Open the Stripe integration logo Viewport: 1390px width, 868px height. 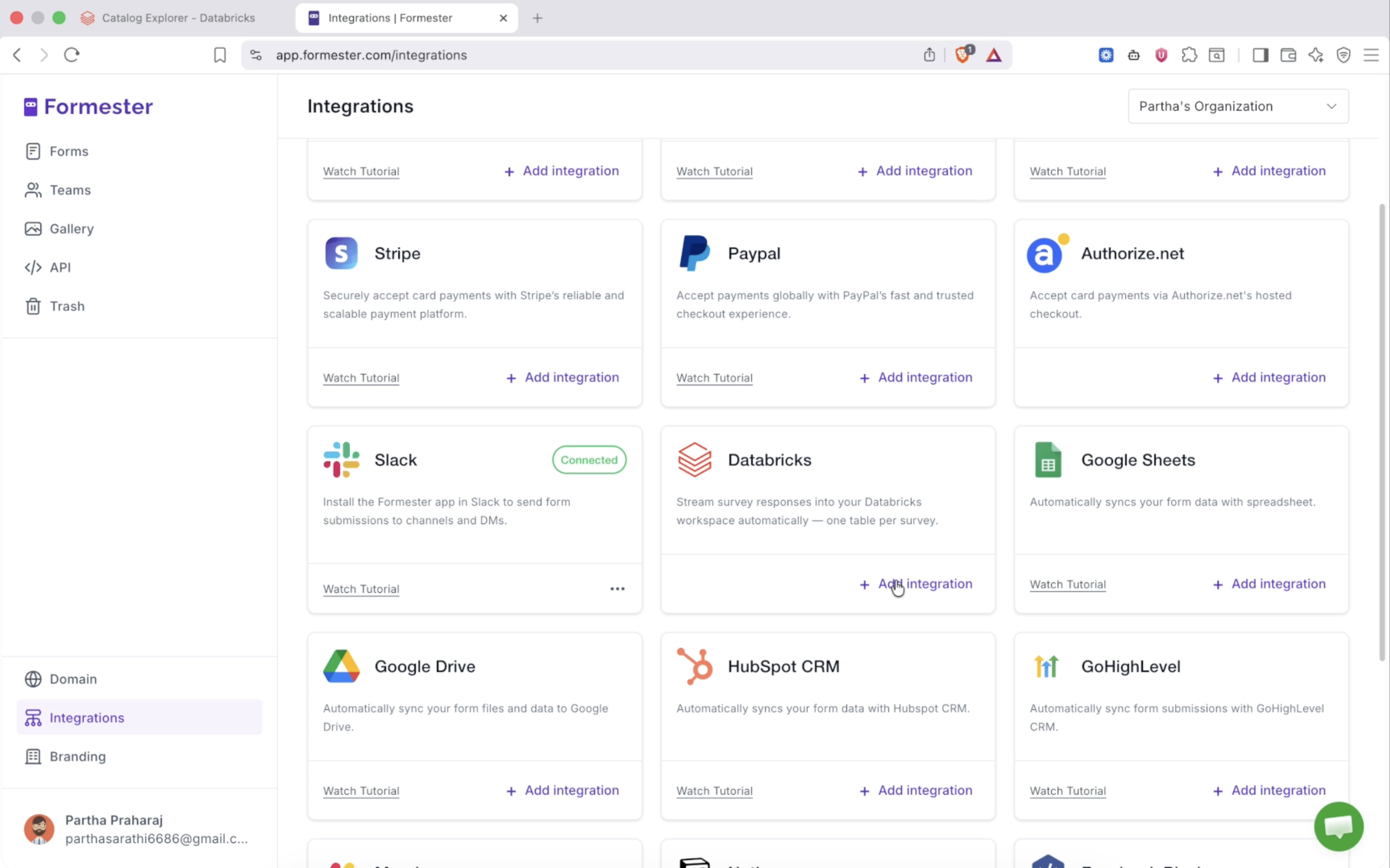[341, 253]
